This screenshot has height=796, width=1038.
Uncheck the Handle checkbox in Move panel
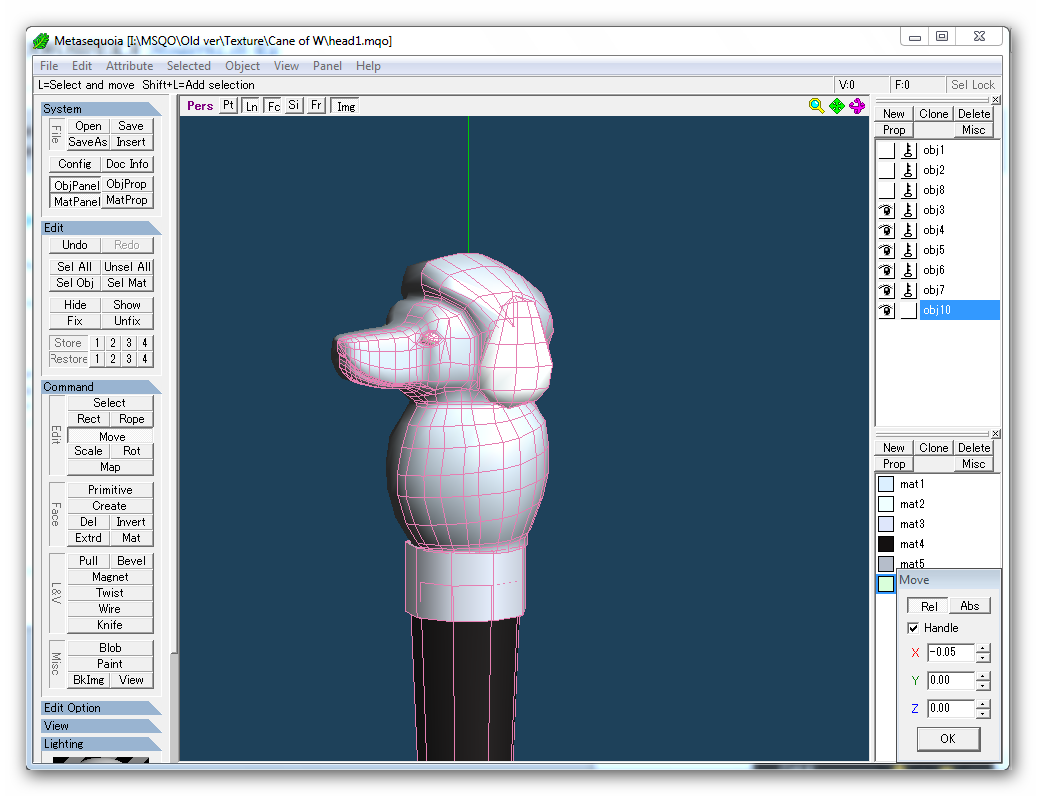pos(913,628)
